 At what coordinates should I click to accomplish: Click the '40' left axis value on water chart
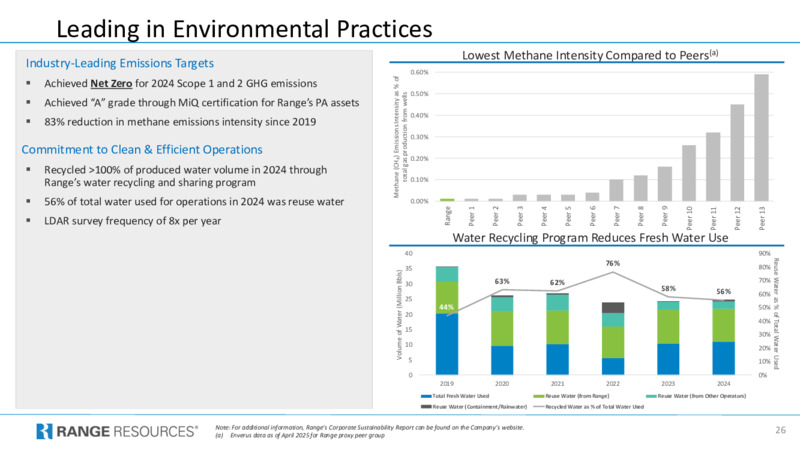pos(409,254)
